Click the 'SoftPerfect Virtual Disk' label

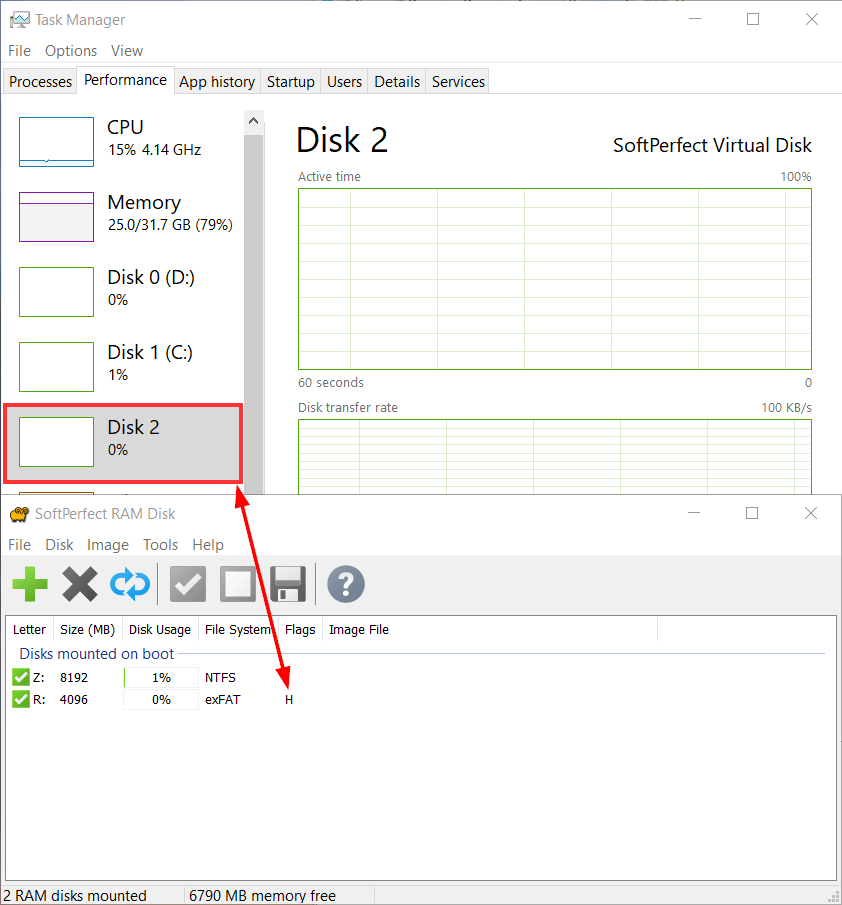[712, 145]
